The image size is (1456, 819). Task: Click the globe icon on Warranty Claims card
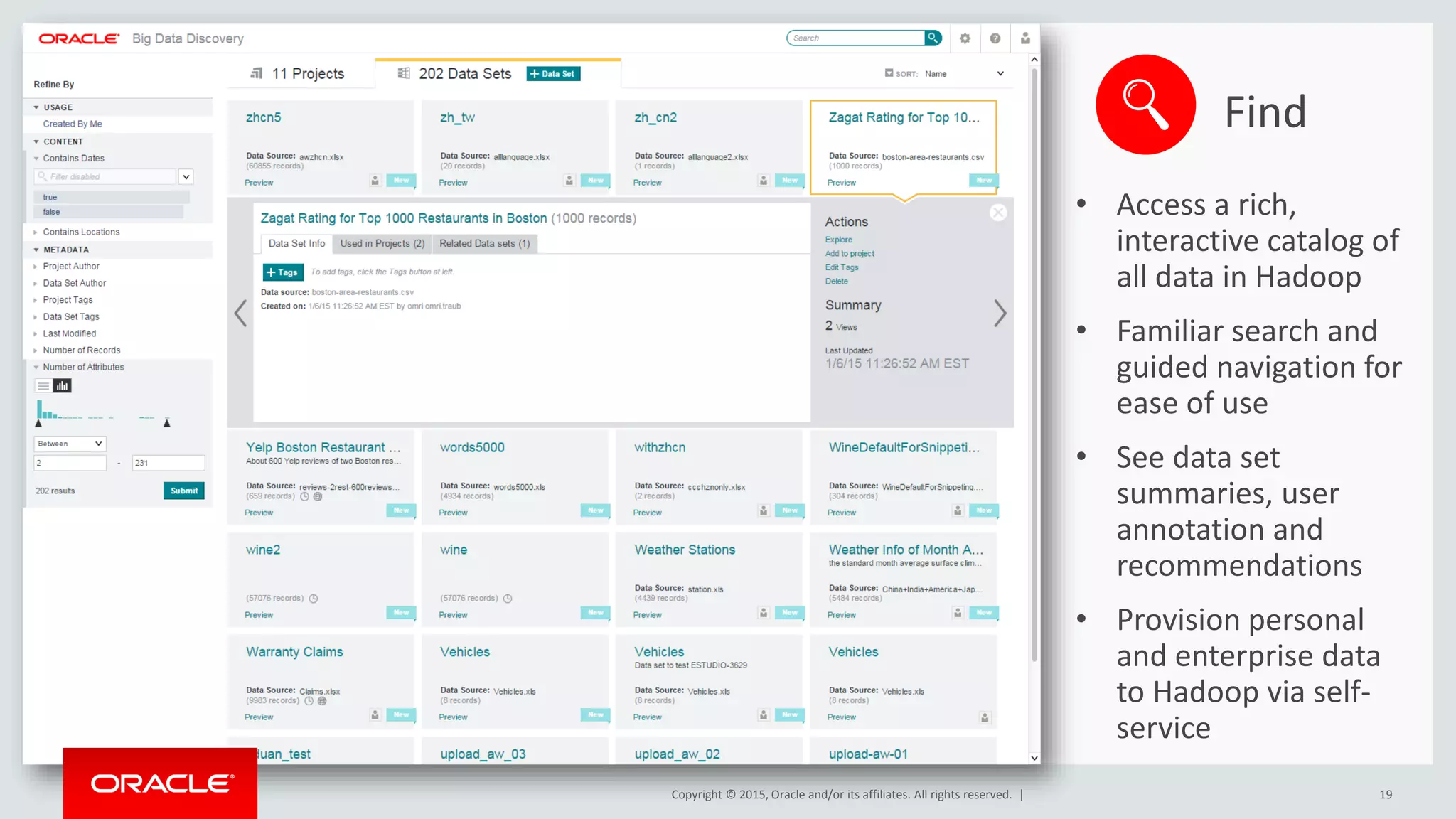[322, 701]
